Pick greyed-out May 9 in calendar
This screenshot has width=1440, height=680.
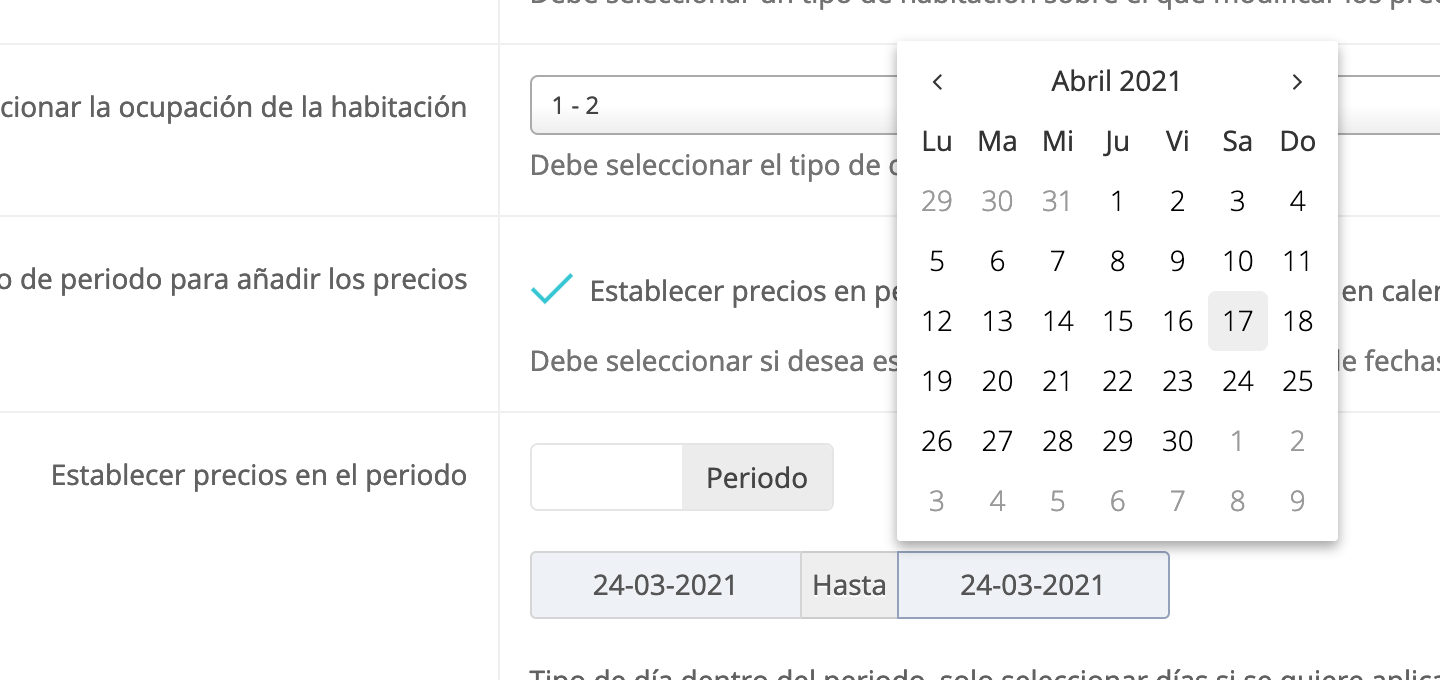pyautogui.click(x=1297, y=501)
